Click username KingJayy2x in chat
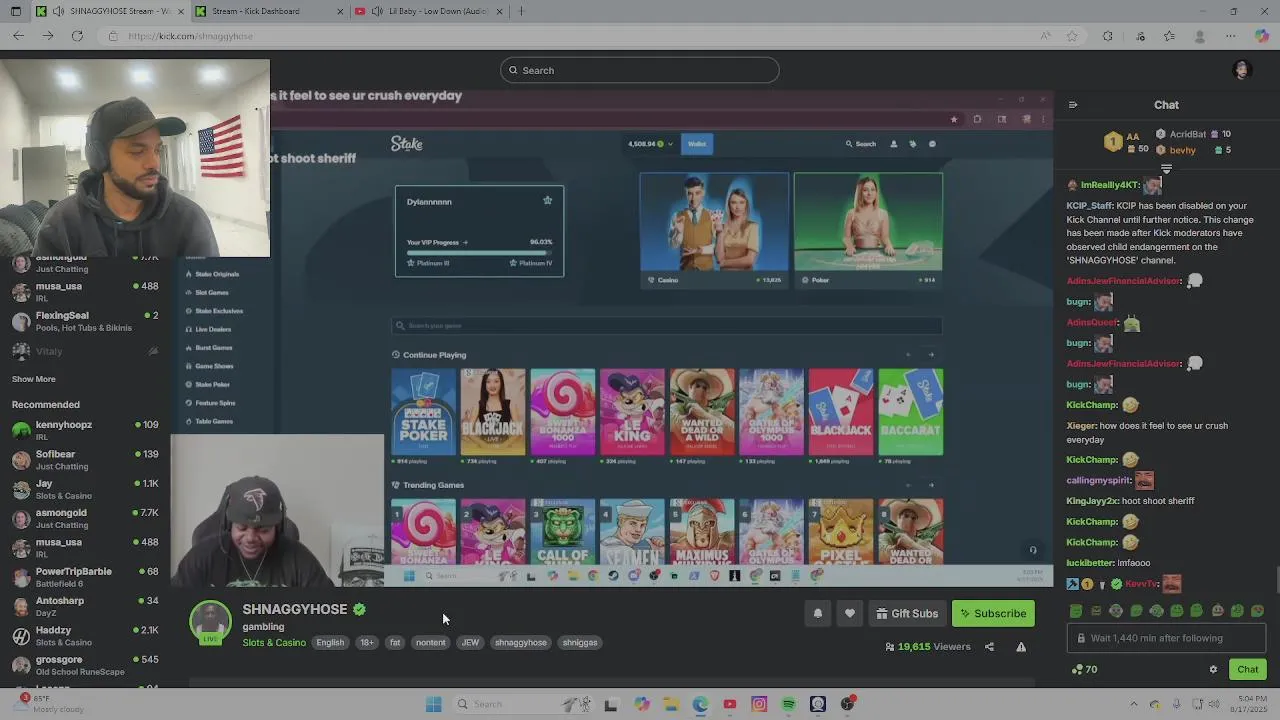The image size is (1280, 720). point(1092,501)
